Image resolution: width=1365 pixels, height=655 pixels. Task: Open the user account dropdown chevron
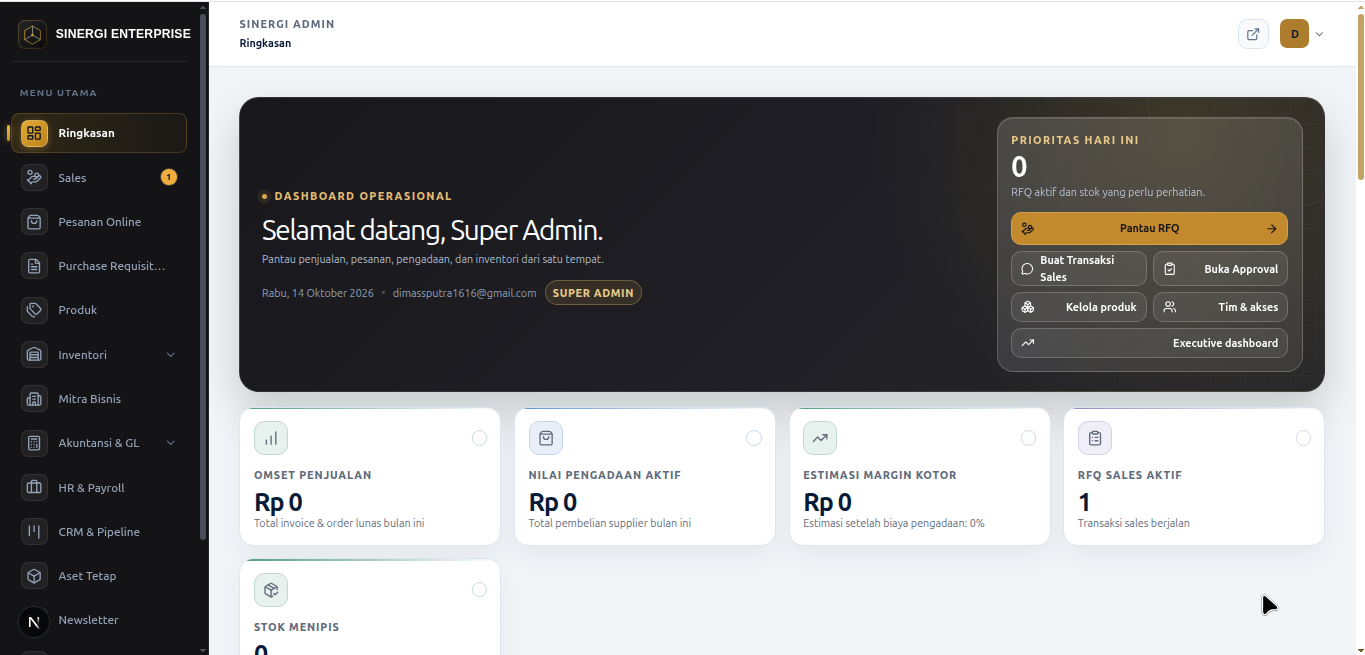click(x=1319, y=34)
